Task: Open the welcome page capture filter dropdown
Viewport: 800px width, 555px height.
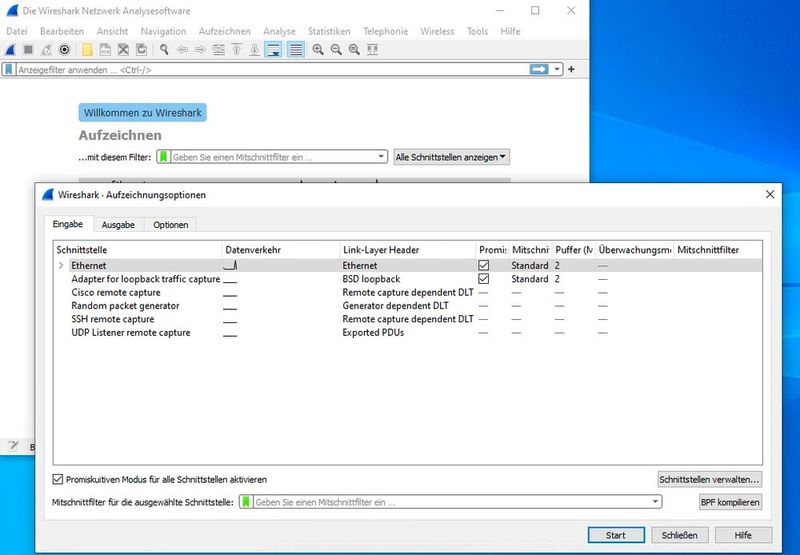Action: tap(381, 157)
